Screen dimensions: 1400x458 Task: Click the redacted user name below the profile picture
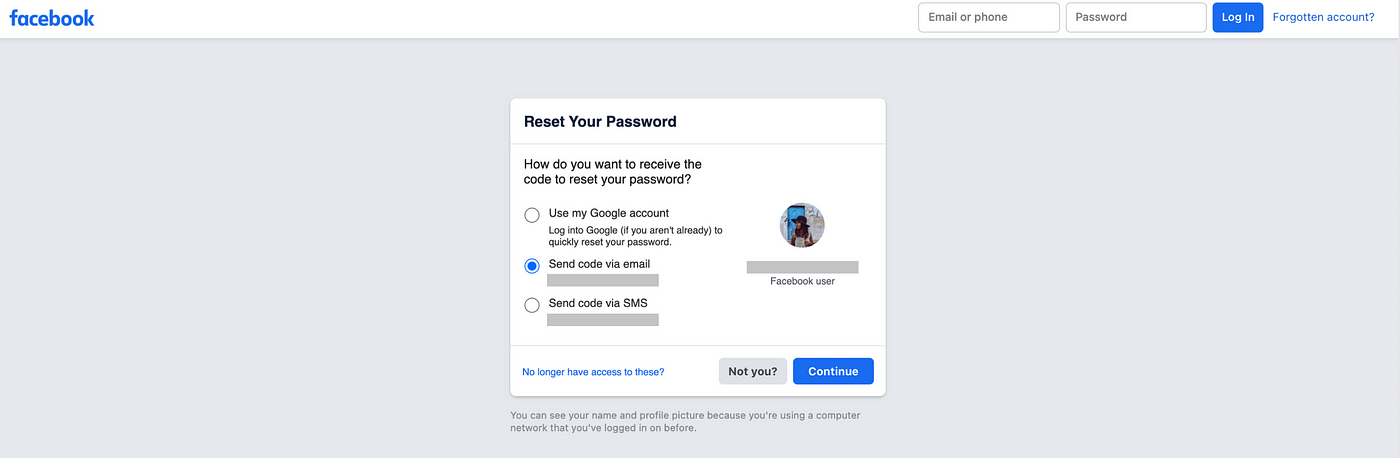[803, 267]
